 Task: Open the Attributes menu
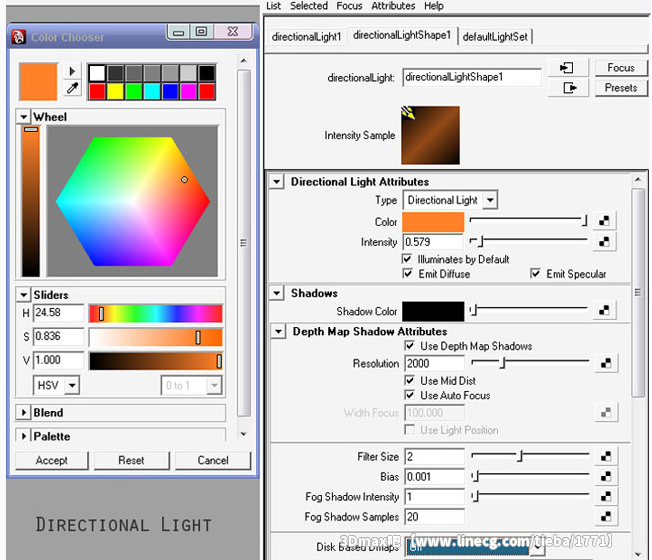[393, 6]
